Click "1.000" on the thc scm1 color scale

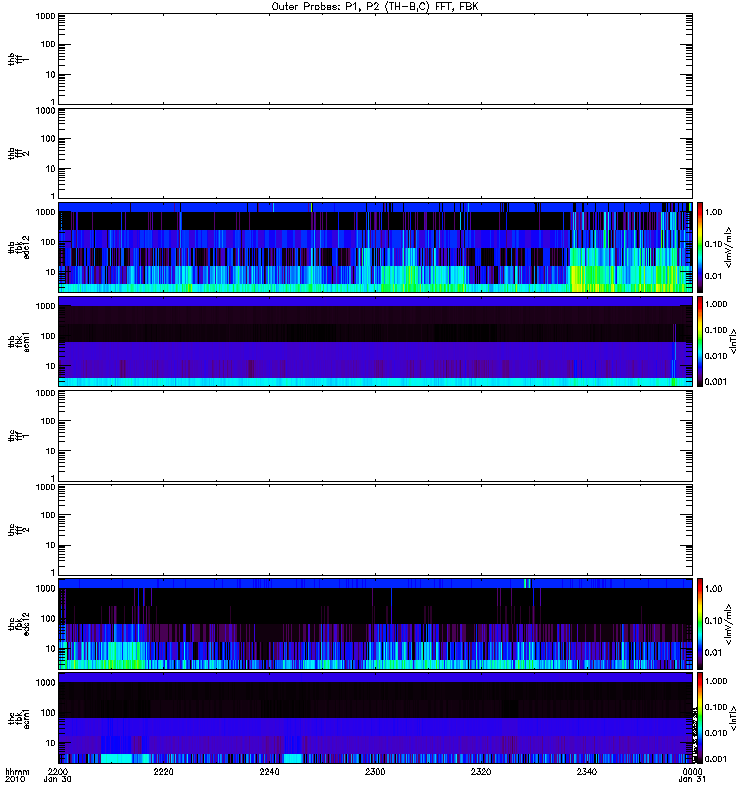tap(715, 681)
